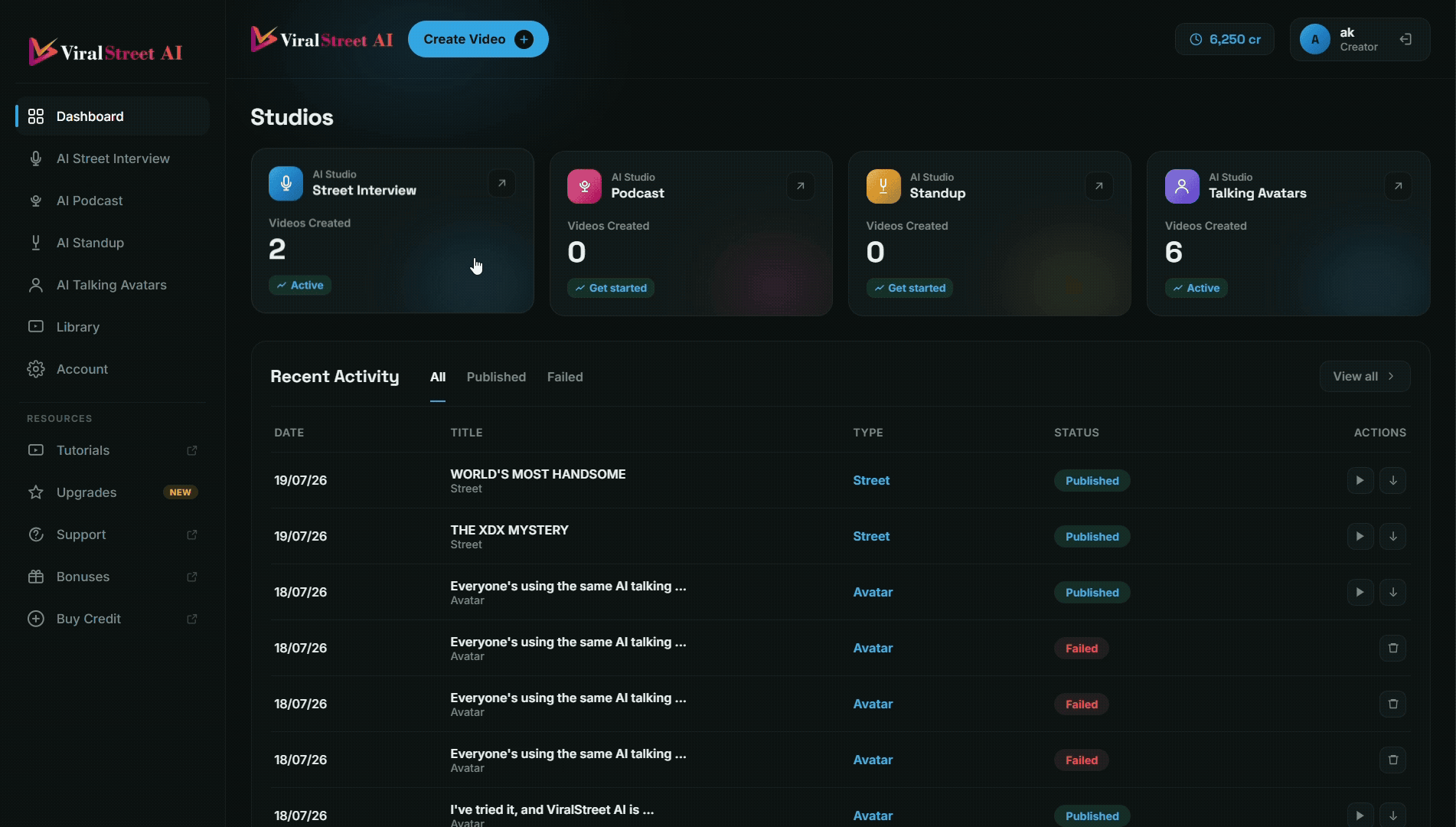Click the WORLD'S MOST HANDSOME title

[538, 474]
